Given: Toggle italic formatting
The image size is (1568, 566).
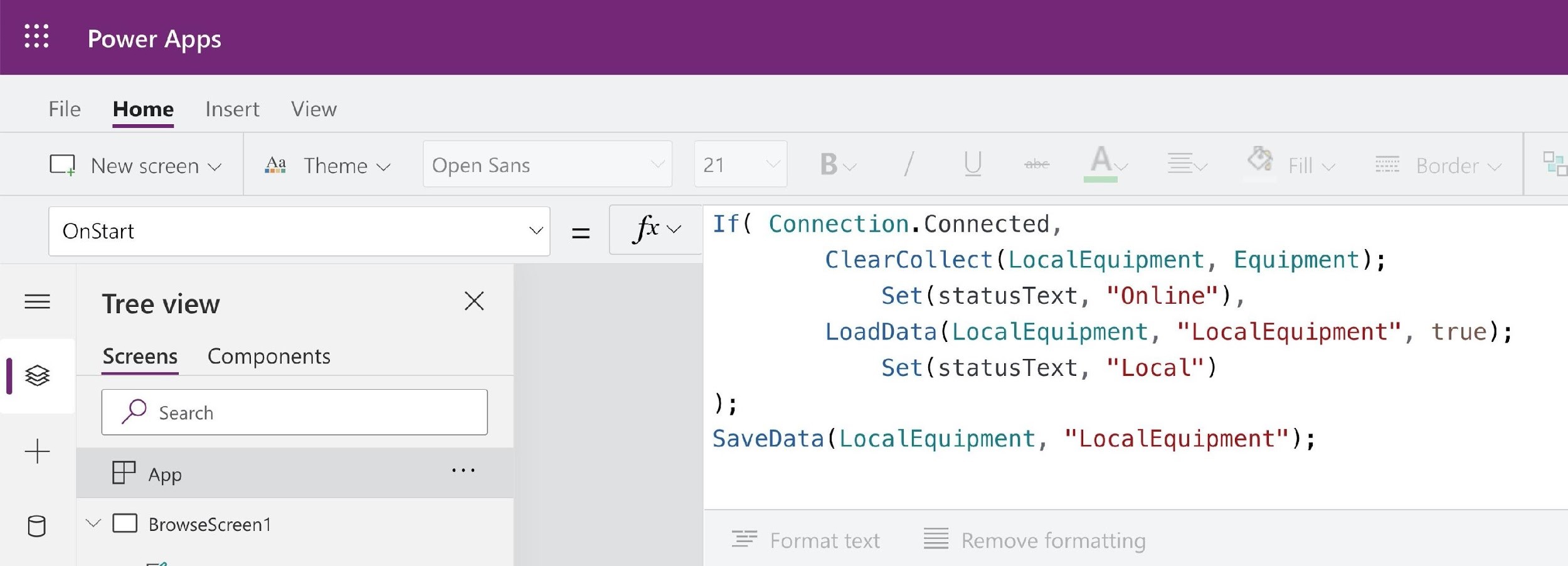Looking at the screenshot, I should click(908, 164).
